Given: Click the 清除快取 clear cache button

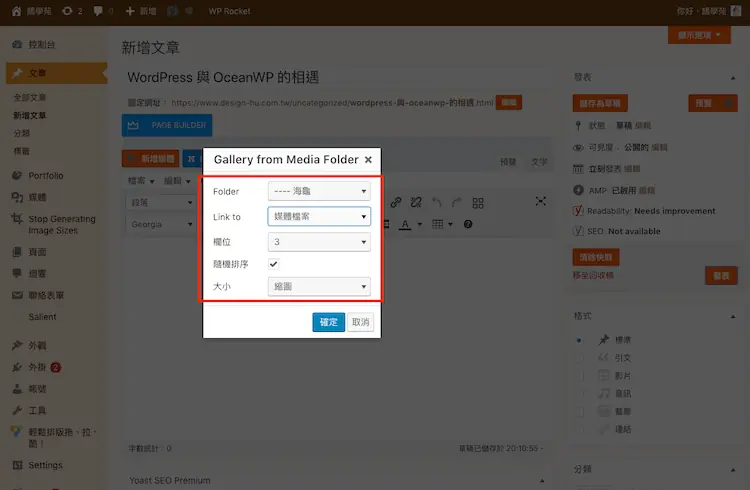Looking at the screenshot, I should click(x=596, y=257).
